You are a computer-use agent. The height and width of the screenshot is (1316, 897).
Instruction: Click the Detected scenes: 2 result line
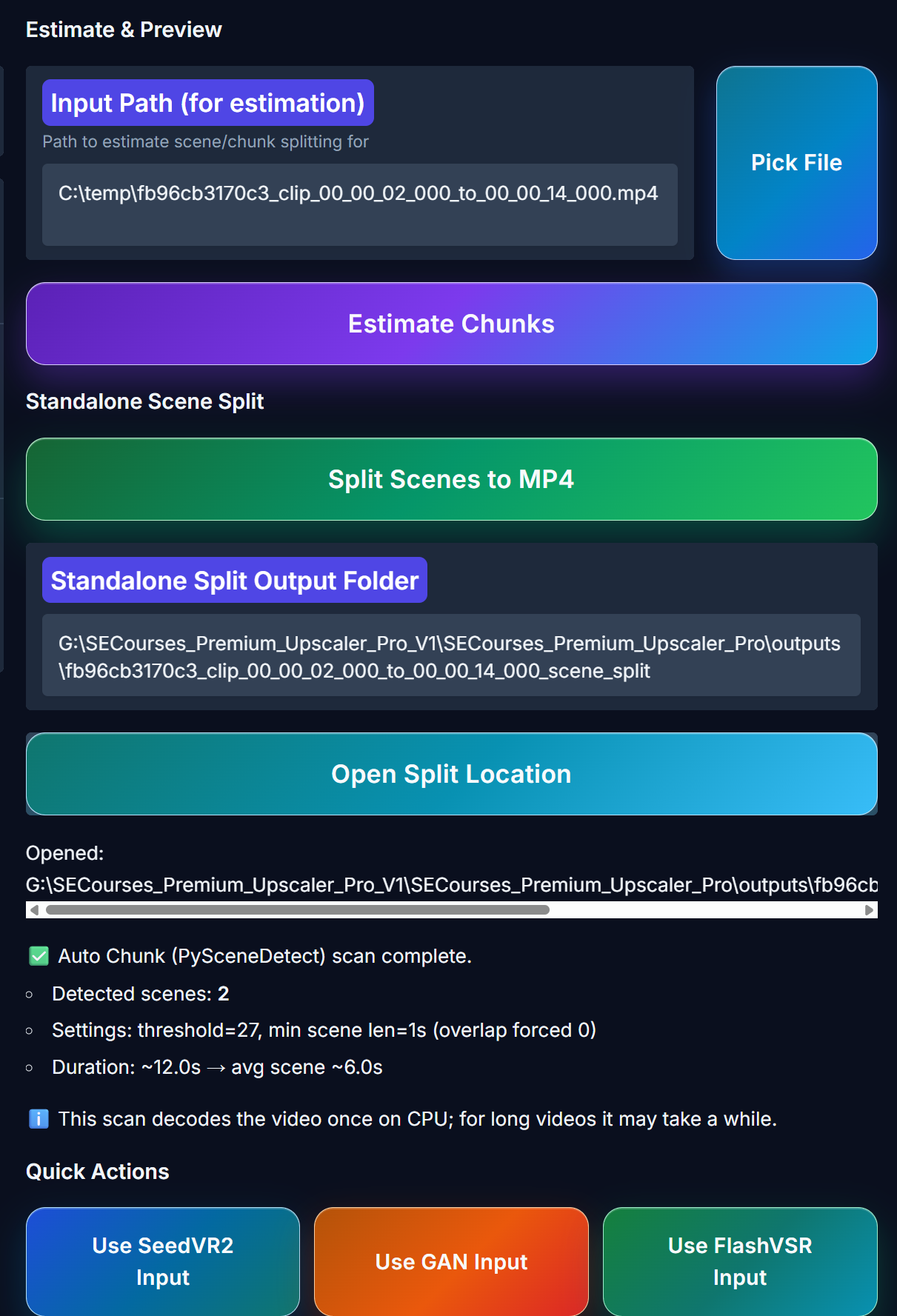[141, 993]
